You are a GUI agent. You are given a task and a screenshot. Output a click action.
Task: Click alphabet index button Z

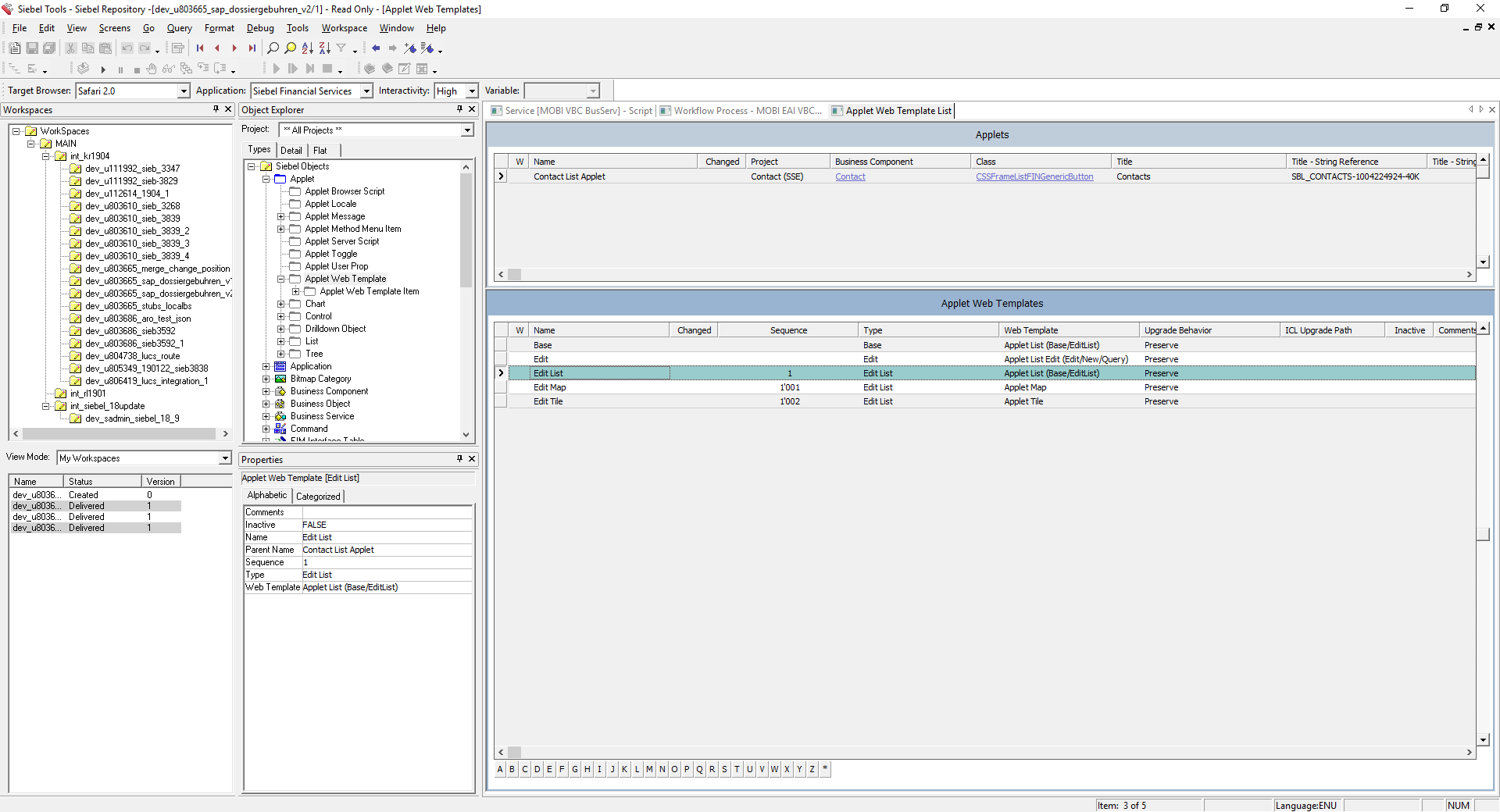[x=812, y=769]
